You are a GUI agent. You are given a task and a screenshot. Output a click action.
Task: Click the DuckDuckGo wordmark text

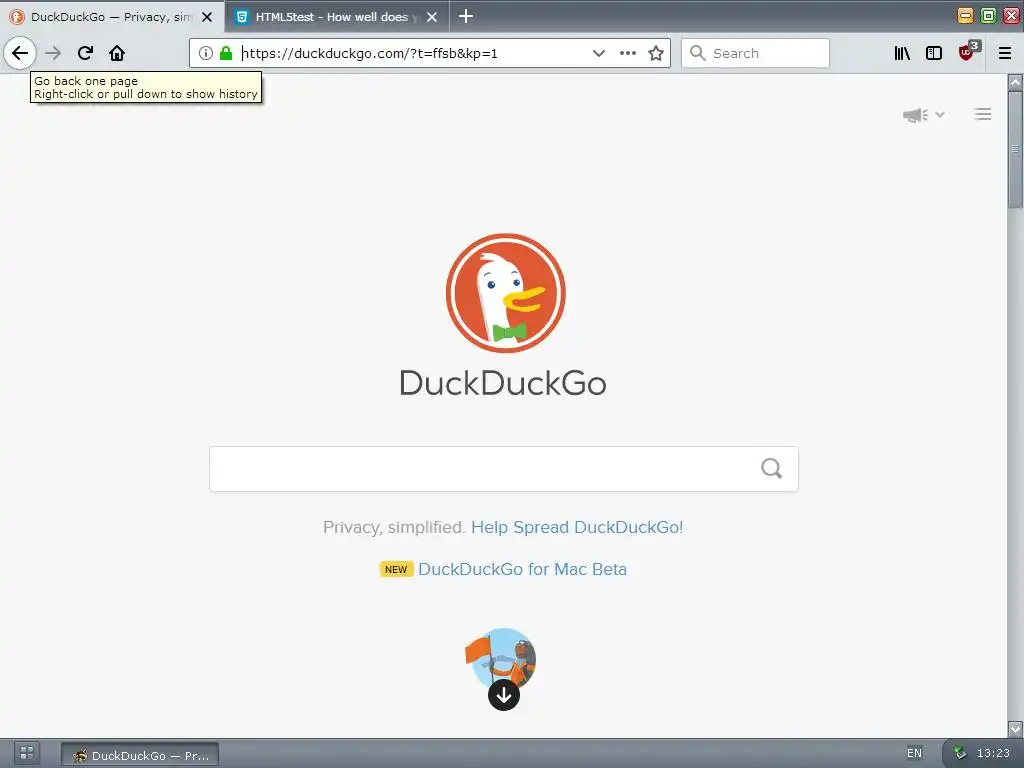pyautogui.click(x=503, y=383)
